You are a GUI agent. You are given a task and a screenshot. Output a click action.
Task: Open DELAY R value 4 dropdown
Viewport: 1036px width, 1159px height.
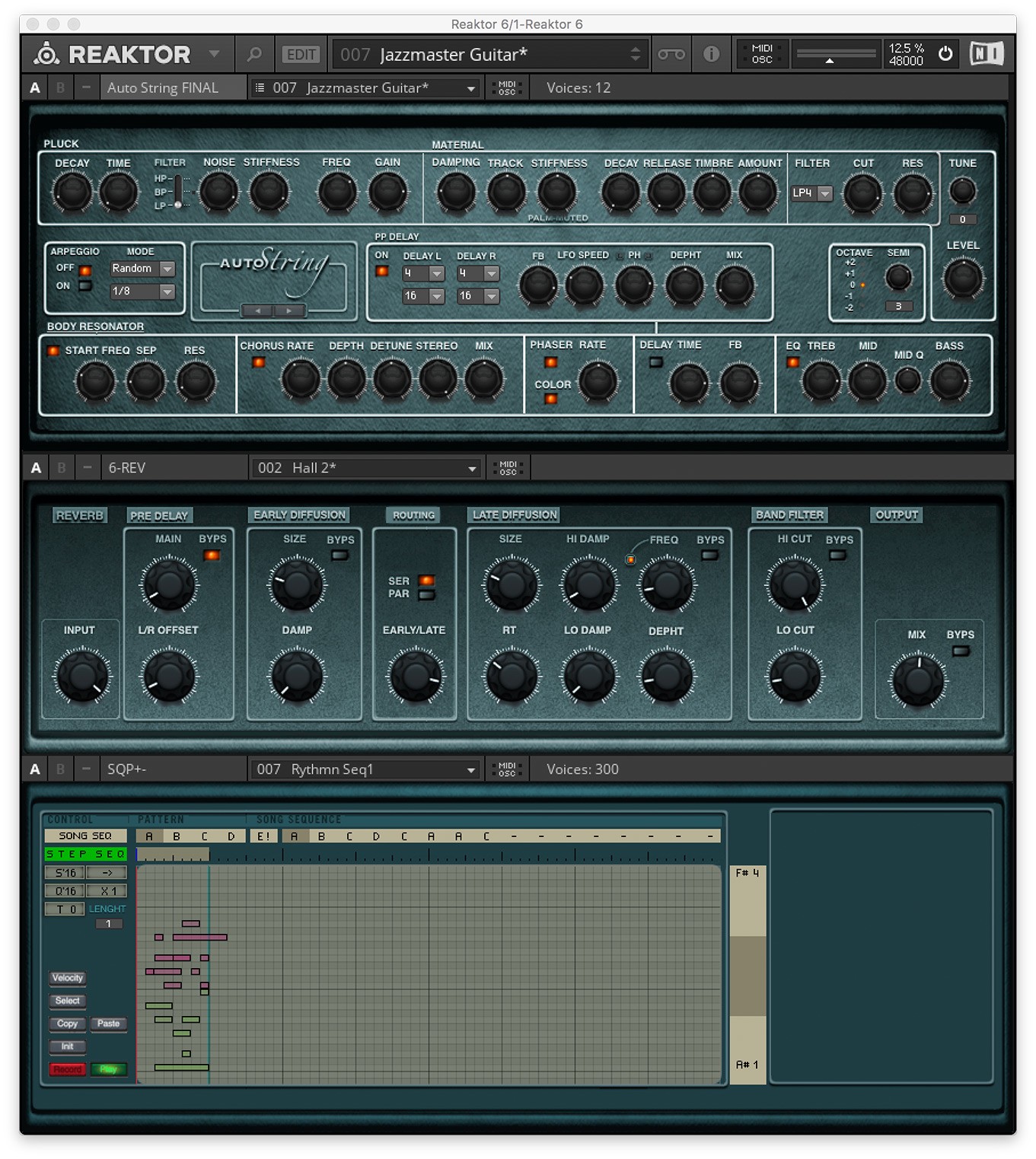(478, 273)
